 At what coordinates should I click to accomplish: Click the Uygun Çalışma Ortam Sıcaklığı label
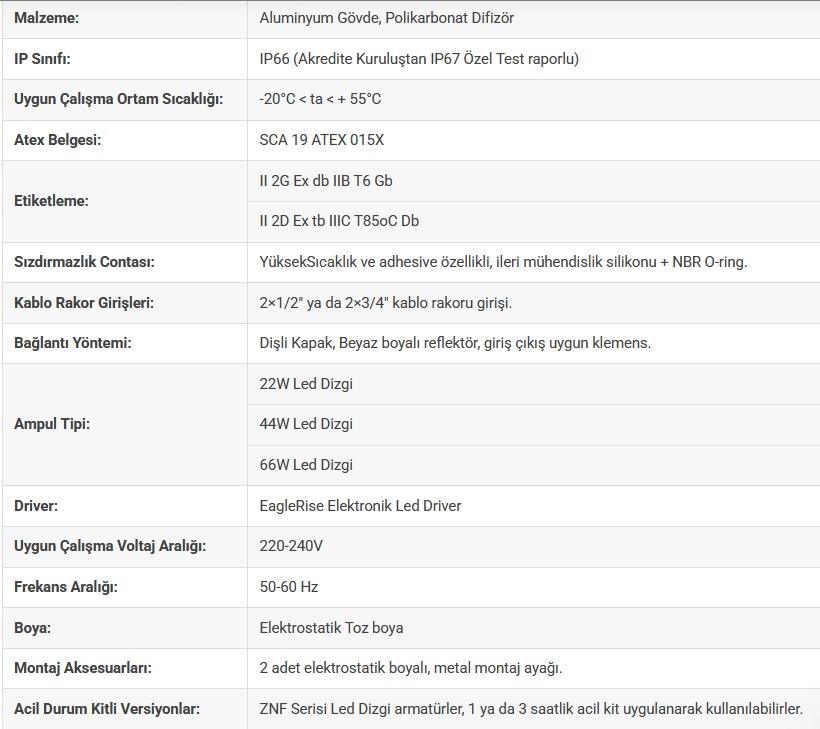118,99
